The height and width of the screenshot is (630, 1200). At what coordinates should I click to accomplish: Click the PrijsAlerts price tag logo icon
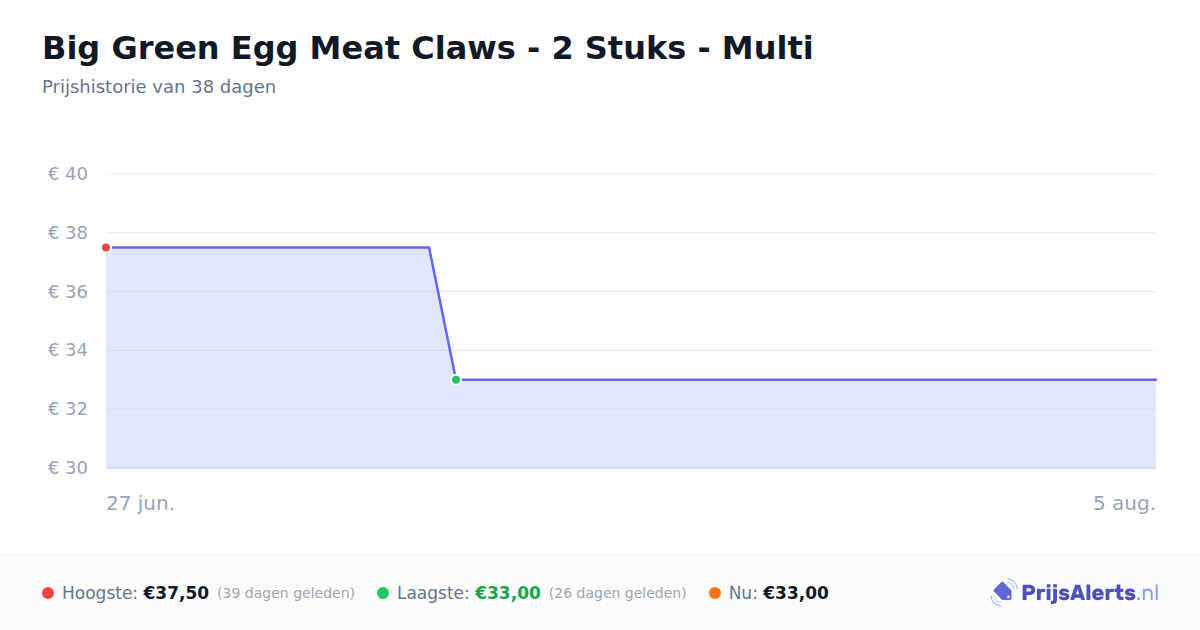click(x=1003, y=593)
